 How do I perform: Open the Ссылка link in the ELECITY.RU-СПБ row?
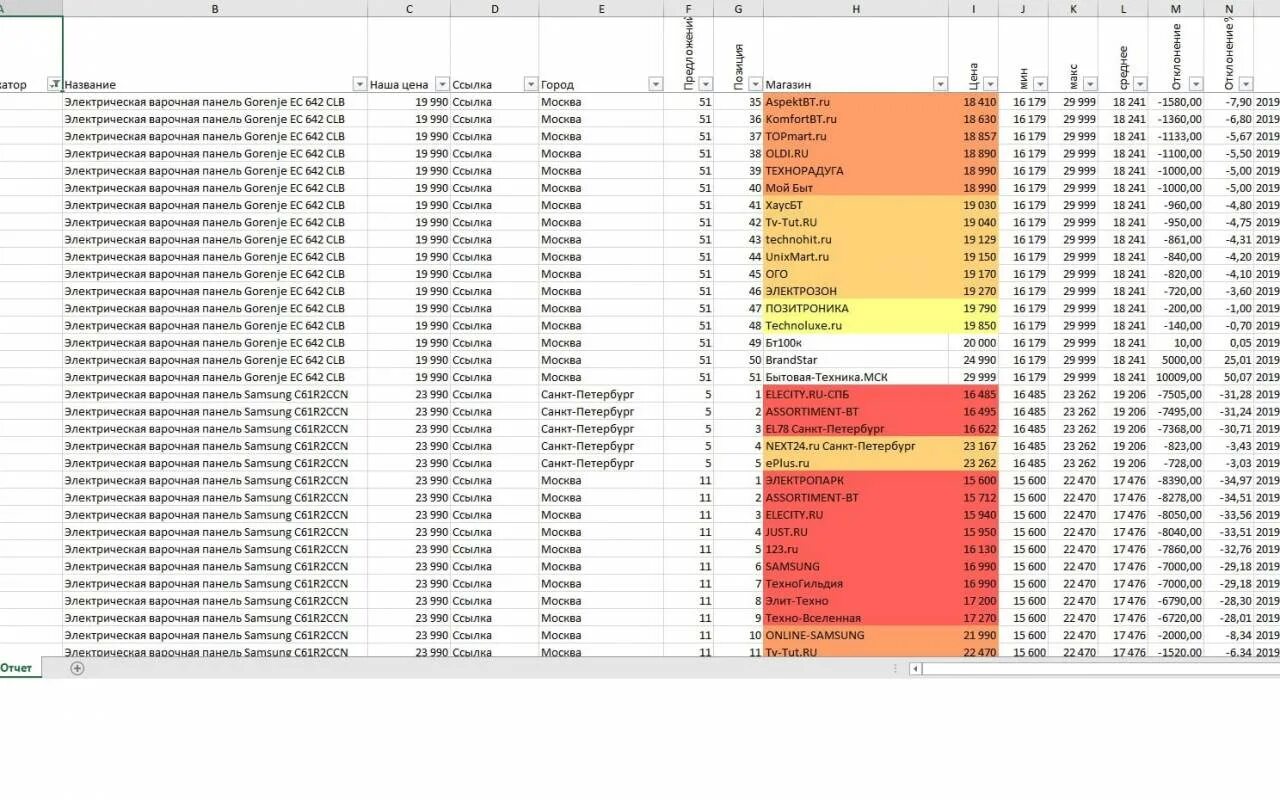click(472, 394)
